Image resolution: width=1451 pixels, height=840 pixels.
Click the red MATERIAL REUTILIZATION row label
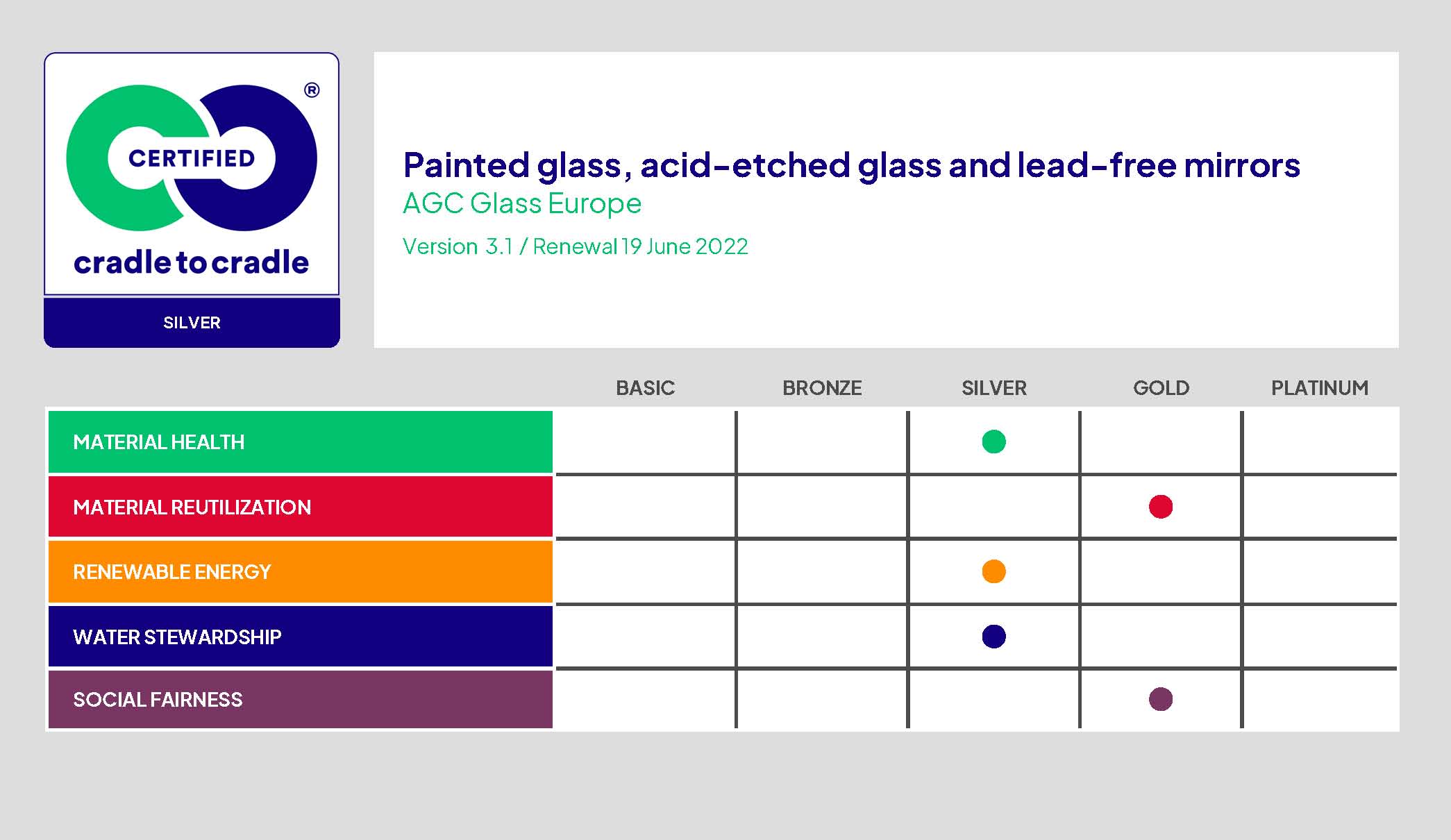[301, 507]
